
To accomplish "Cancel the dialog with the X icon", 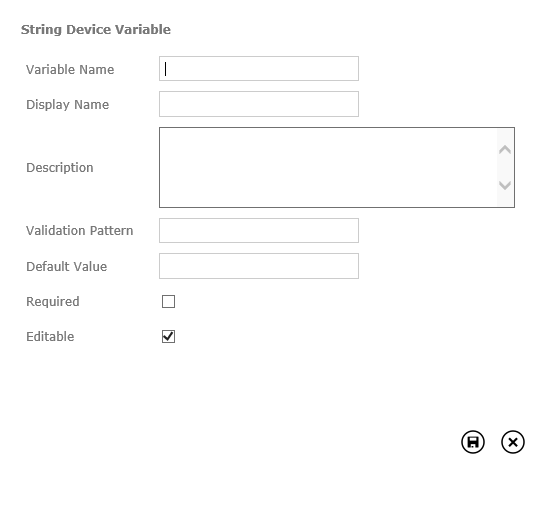I will [513, 442].
